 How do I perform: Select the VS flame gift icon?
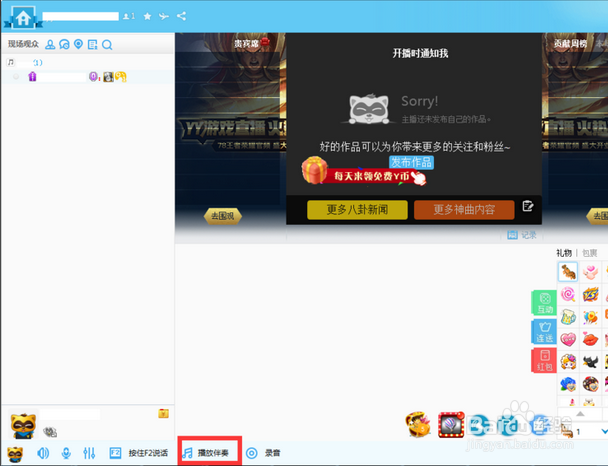click(591, 295)
